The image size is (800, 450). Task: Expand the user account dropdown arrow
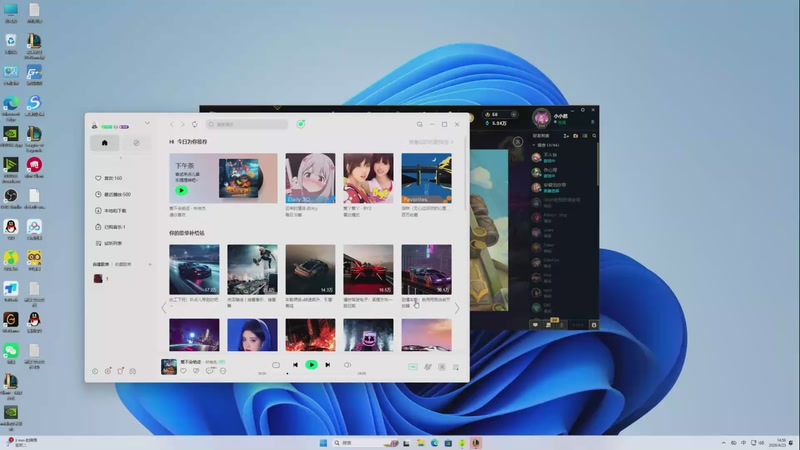tap(147, 123)
